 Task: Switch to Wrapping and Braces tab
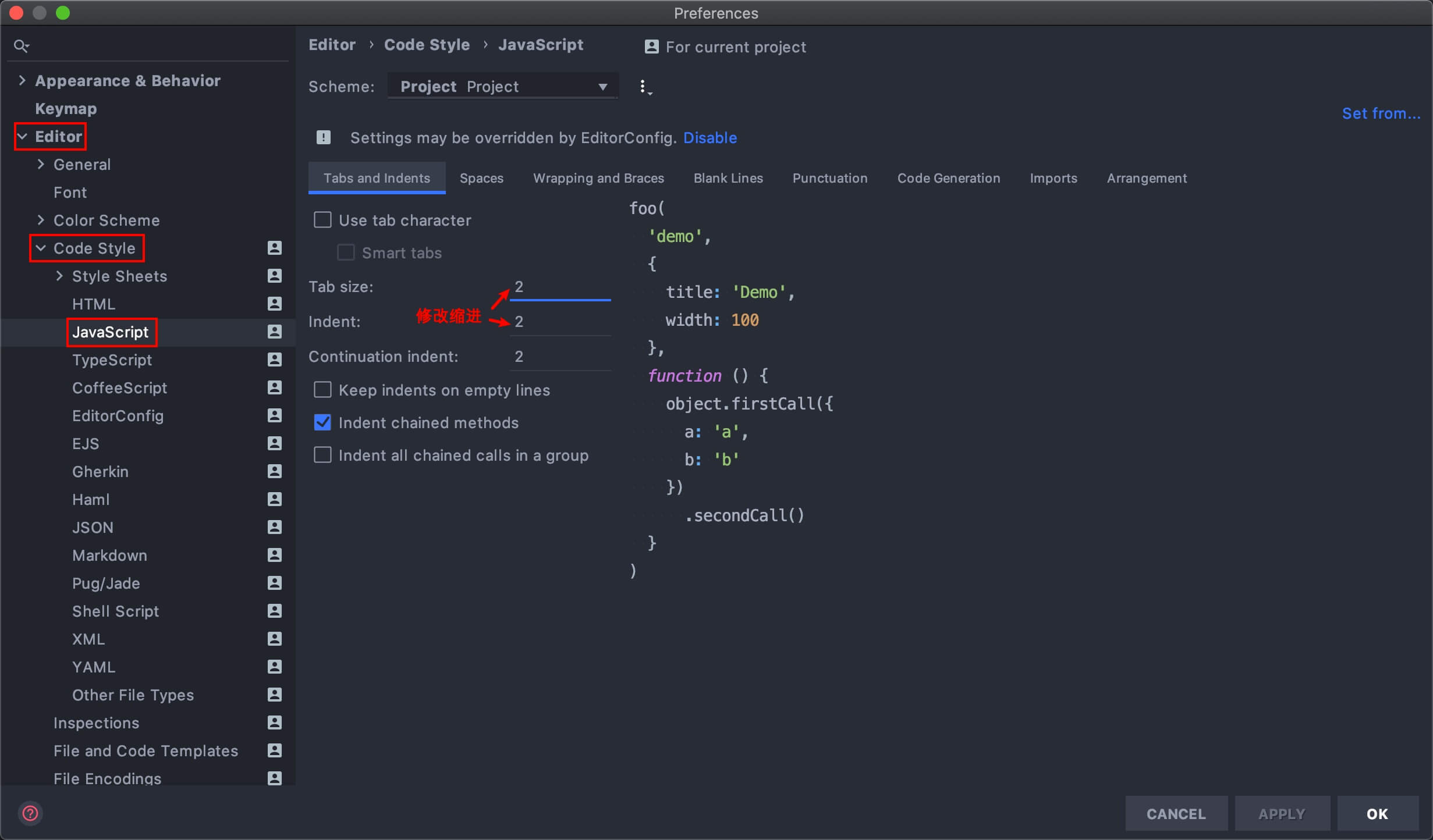pyautogui.click(x=598, y=178)
